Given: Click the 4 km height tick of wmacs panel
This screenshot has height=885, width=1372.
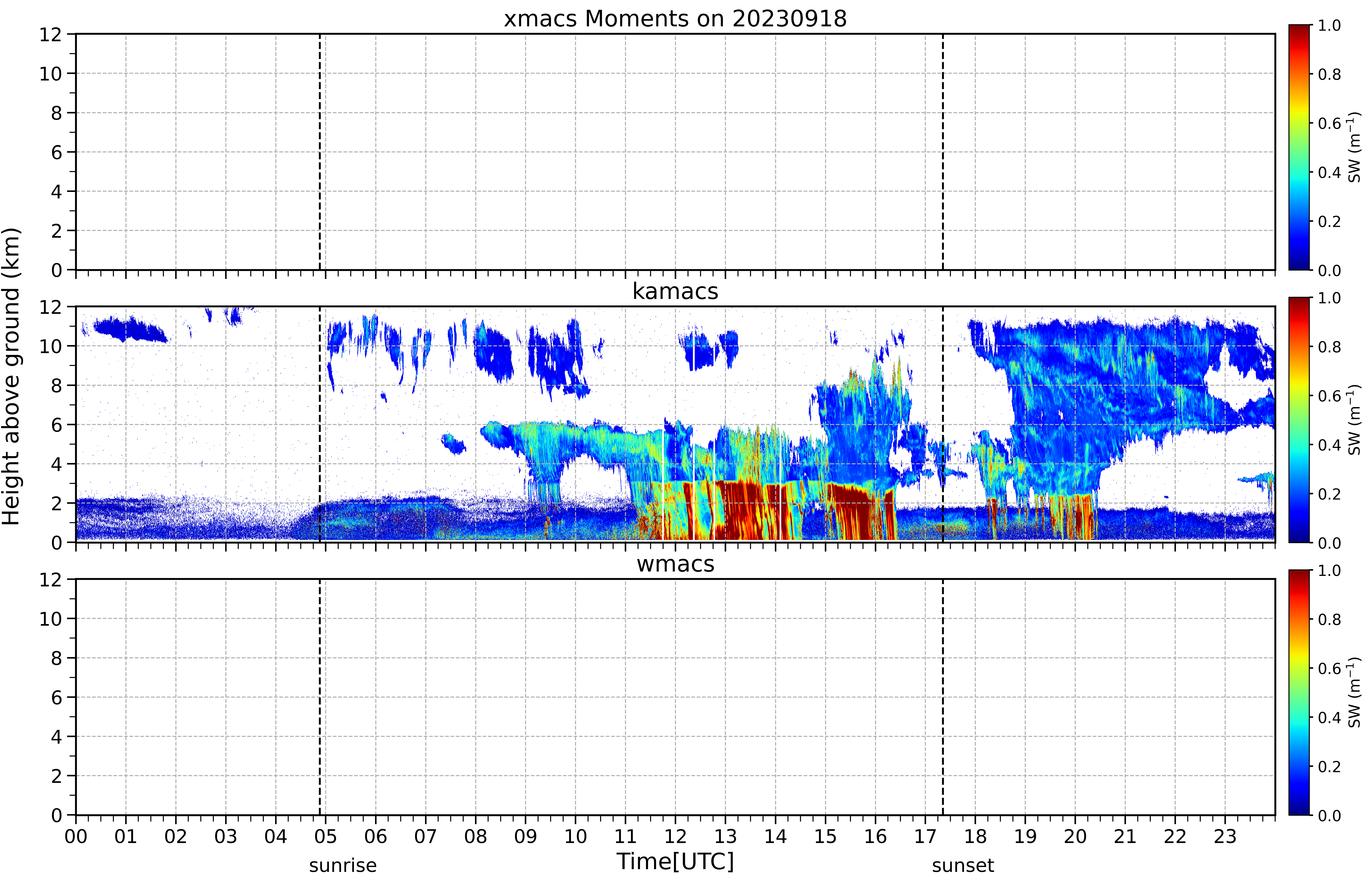Looking at the screenshot, I should click(x=56, y=737).
